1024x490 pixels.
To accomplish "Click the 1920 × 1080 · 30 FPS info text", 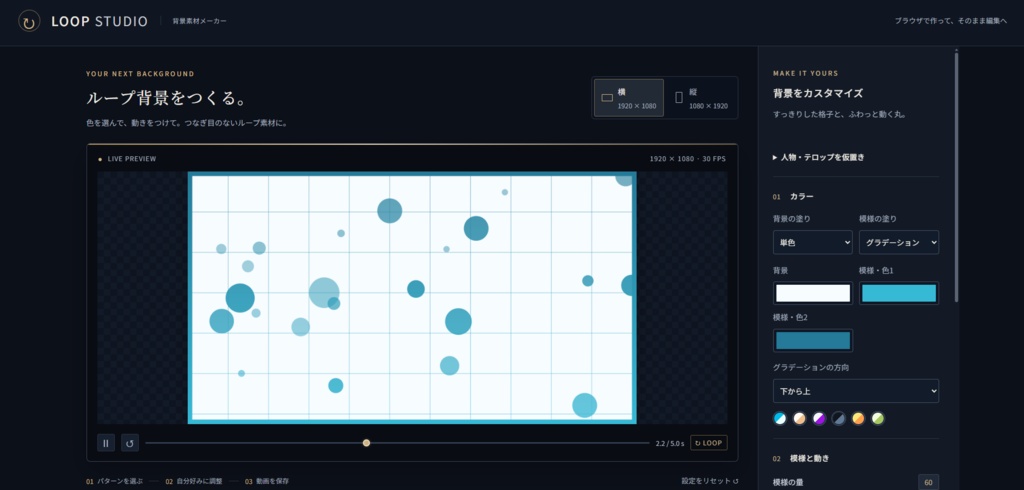I will point(688,159).
